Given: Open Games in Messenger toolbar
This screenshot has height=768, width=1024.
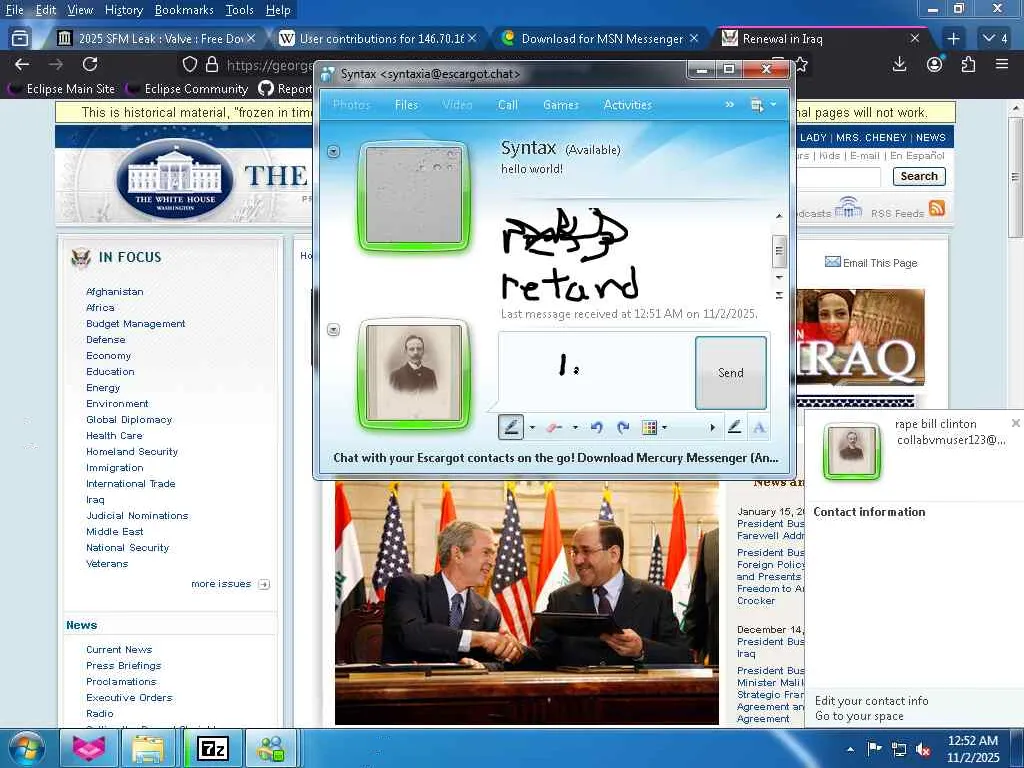Looking at the screenshot, I should pyautogui.click(x=561, y=104).
